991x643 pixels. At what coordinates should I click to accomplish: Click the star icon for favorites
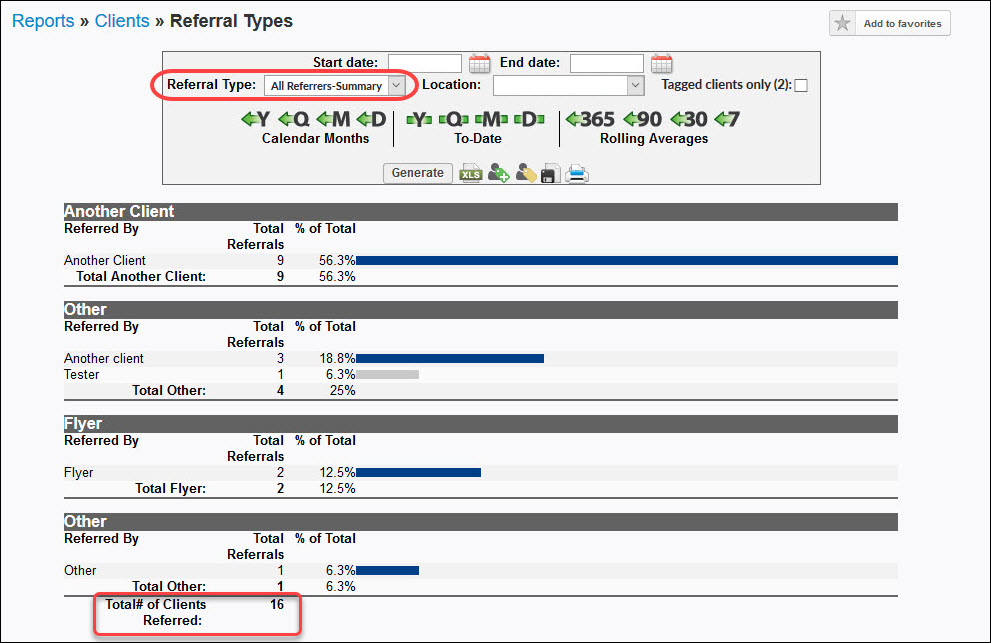click(x=842, y=23)
